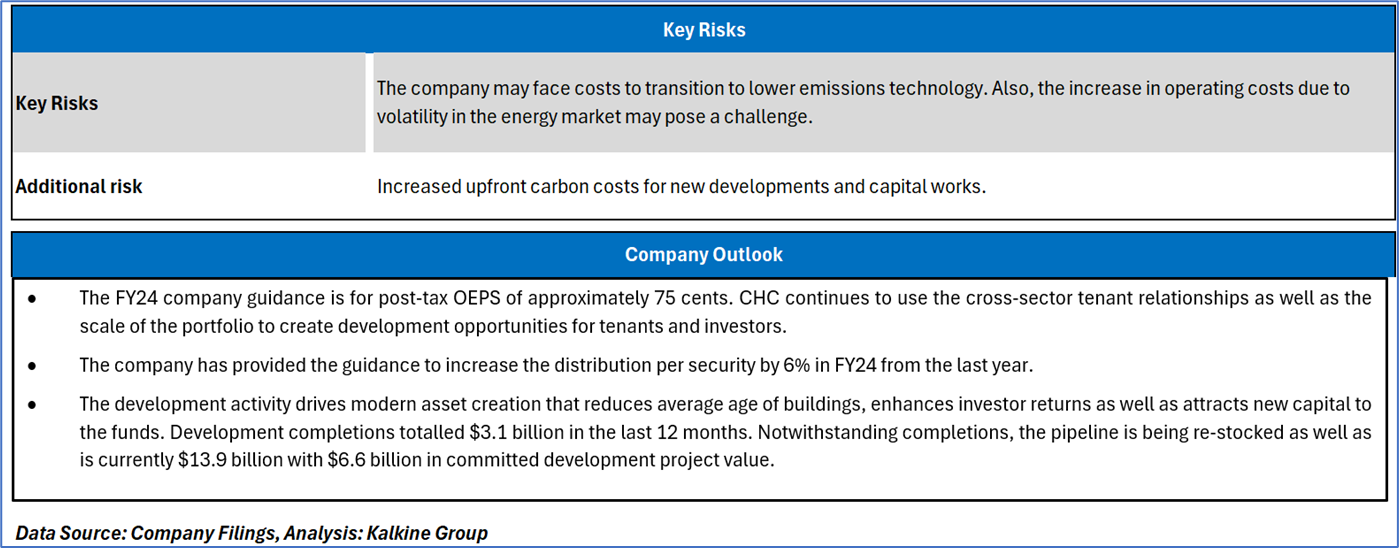Click the Data Source footer text

coord(252,533)
